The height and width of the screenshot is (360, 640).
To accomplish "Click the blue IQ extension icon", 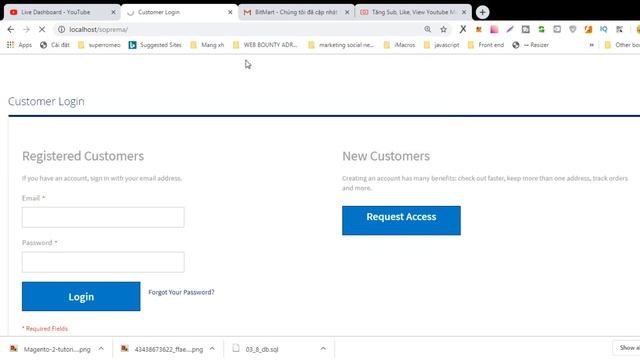I will coord(604,29).
